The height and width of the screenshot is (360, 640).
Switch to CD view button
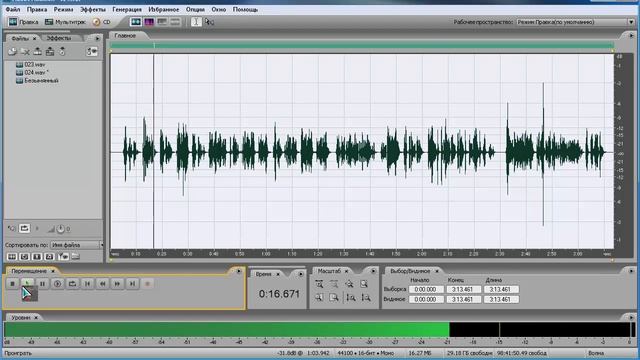(x=102, y=22)
